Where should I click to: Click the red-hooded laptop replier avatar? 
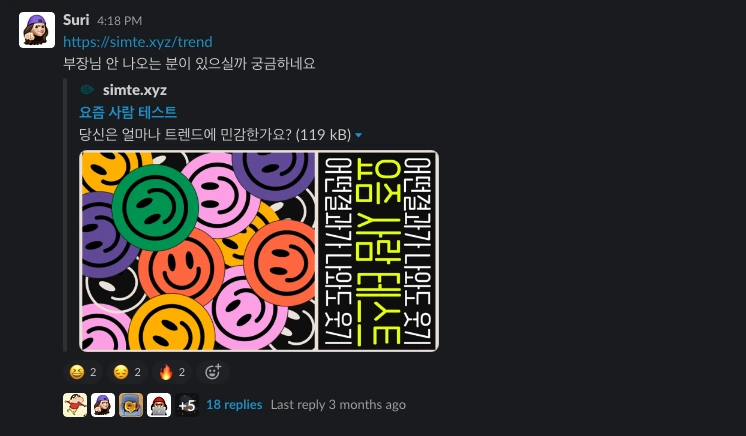pyautogui.click(x=159, y=405)
